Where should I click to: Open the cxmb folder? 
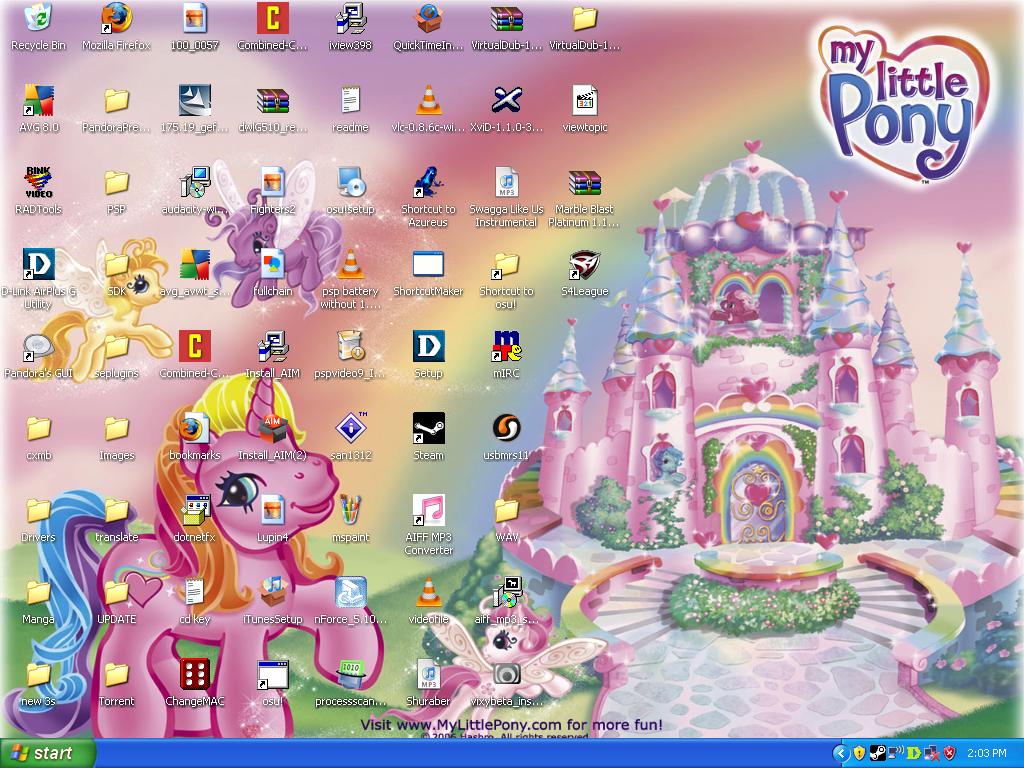(x=39, y=429)
